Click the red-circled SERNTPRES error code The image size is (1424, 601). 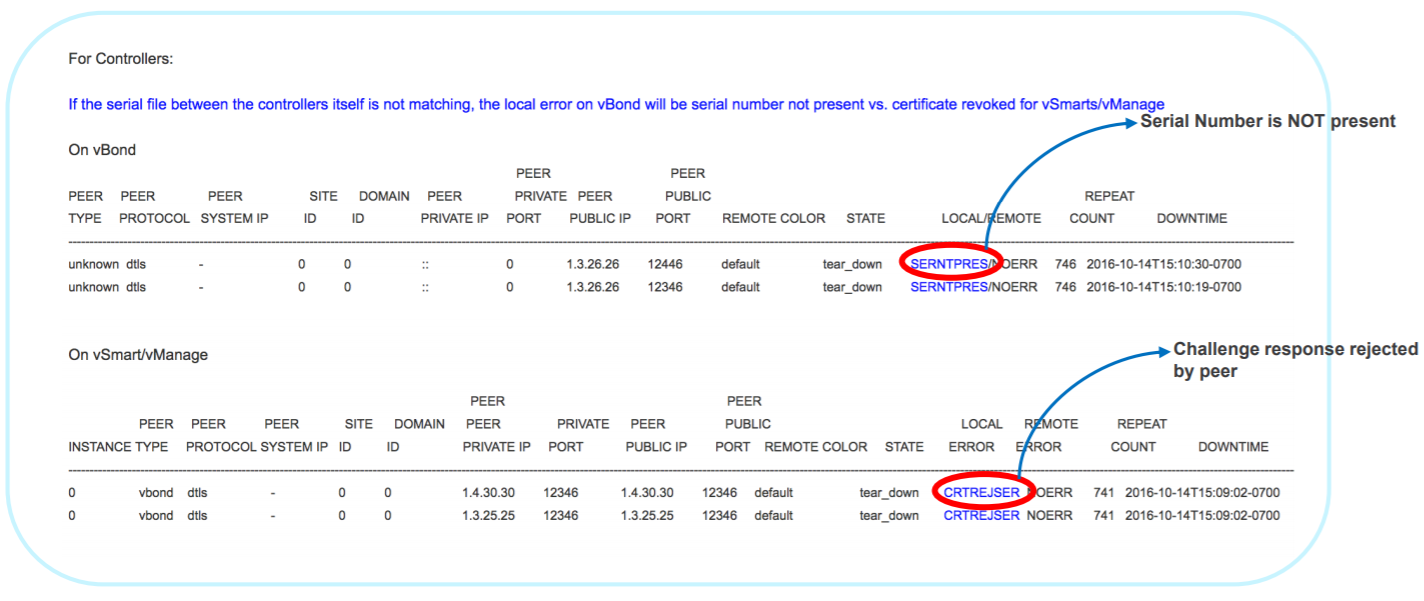tap(949, 264)
